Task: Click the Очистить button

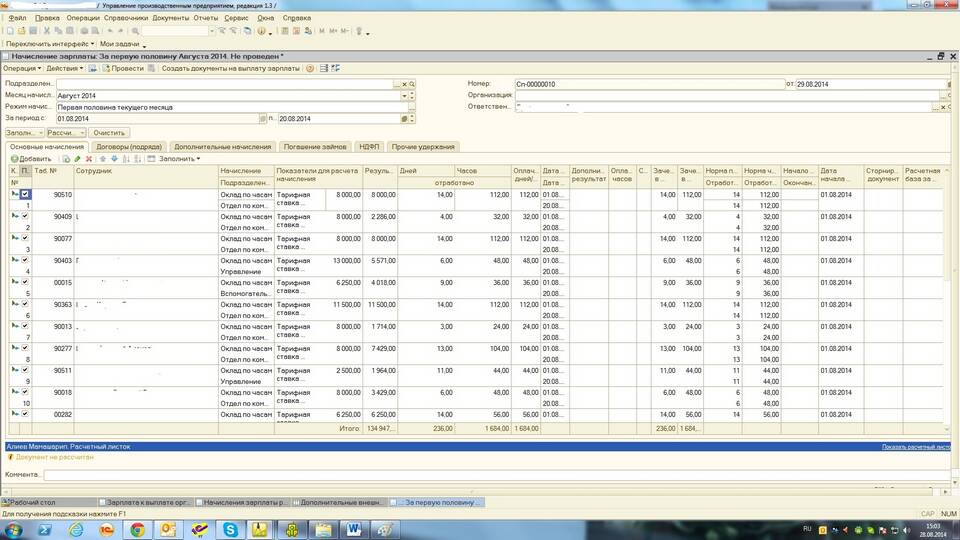Action: 109,132
